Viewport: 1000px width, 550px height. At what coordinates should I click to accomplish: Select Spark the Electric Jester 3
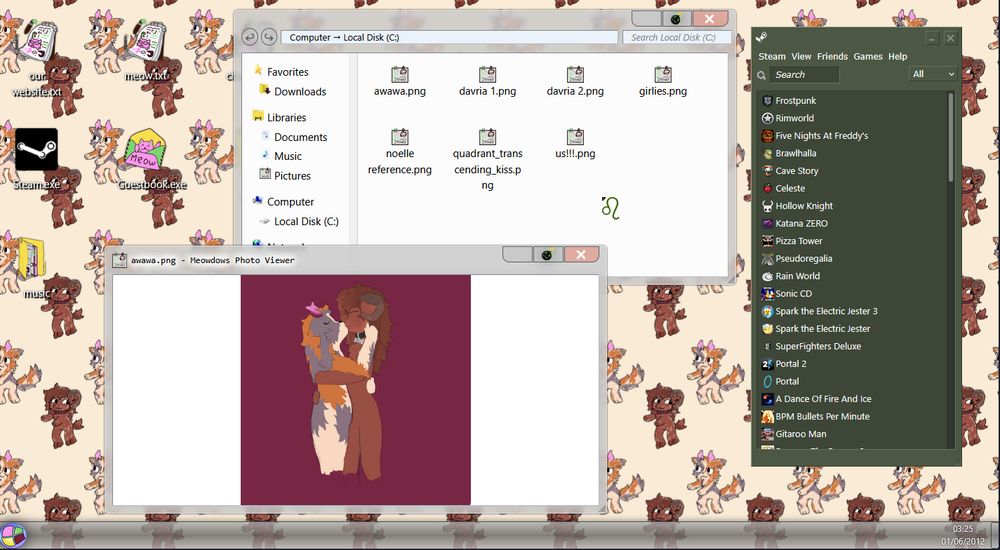tap(826, 311)
